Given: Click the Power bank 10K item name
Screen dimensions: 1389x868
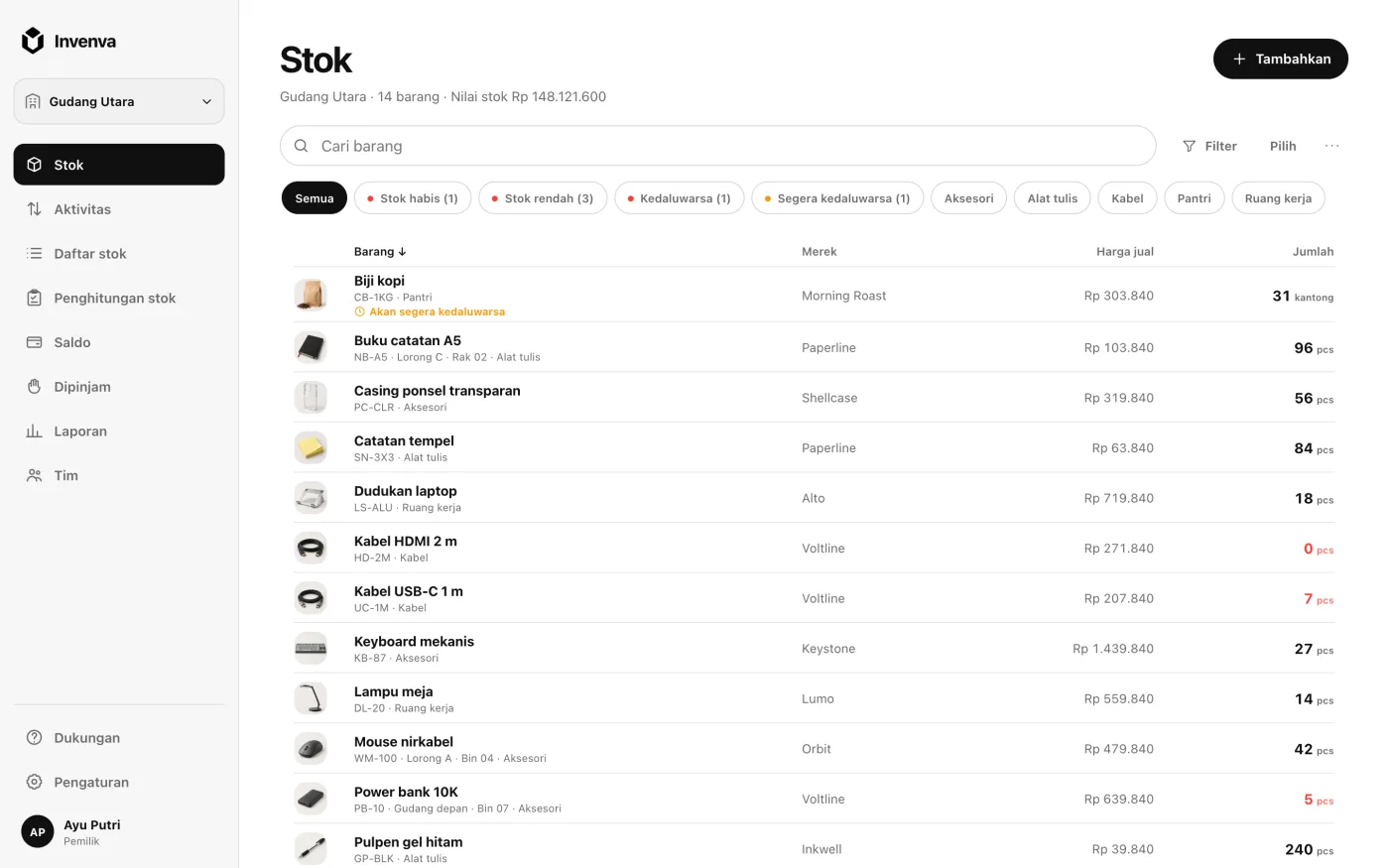Looking at the screenshot, I should pyautogui.click(x=406, y=792).
